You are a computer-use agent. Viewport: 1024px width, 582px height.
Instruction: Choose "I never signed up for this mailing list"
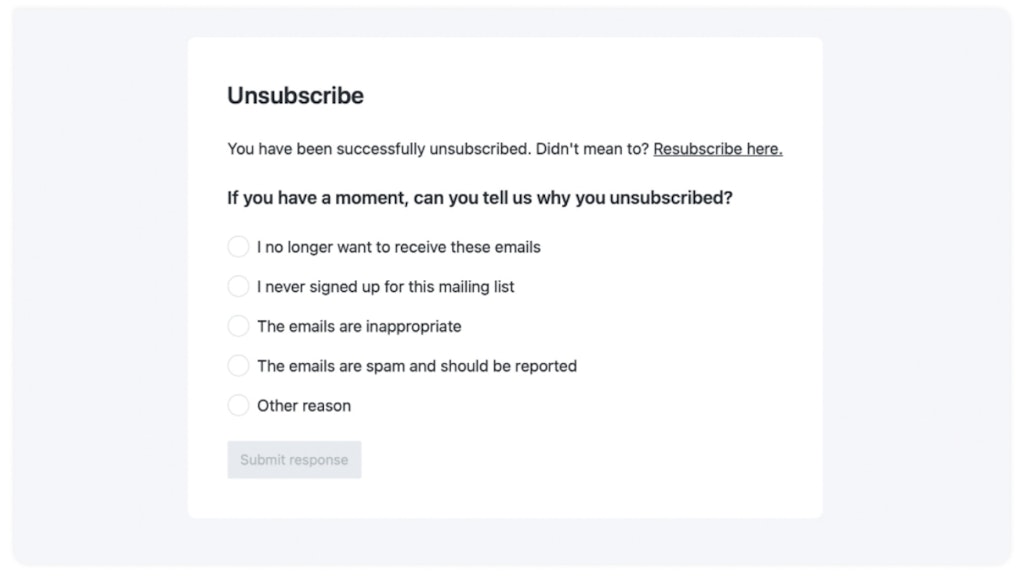click(238, 286)
